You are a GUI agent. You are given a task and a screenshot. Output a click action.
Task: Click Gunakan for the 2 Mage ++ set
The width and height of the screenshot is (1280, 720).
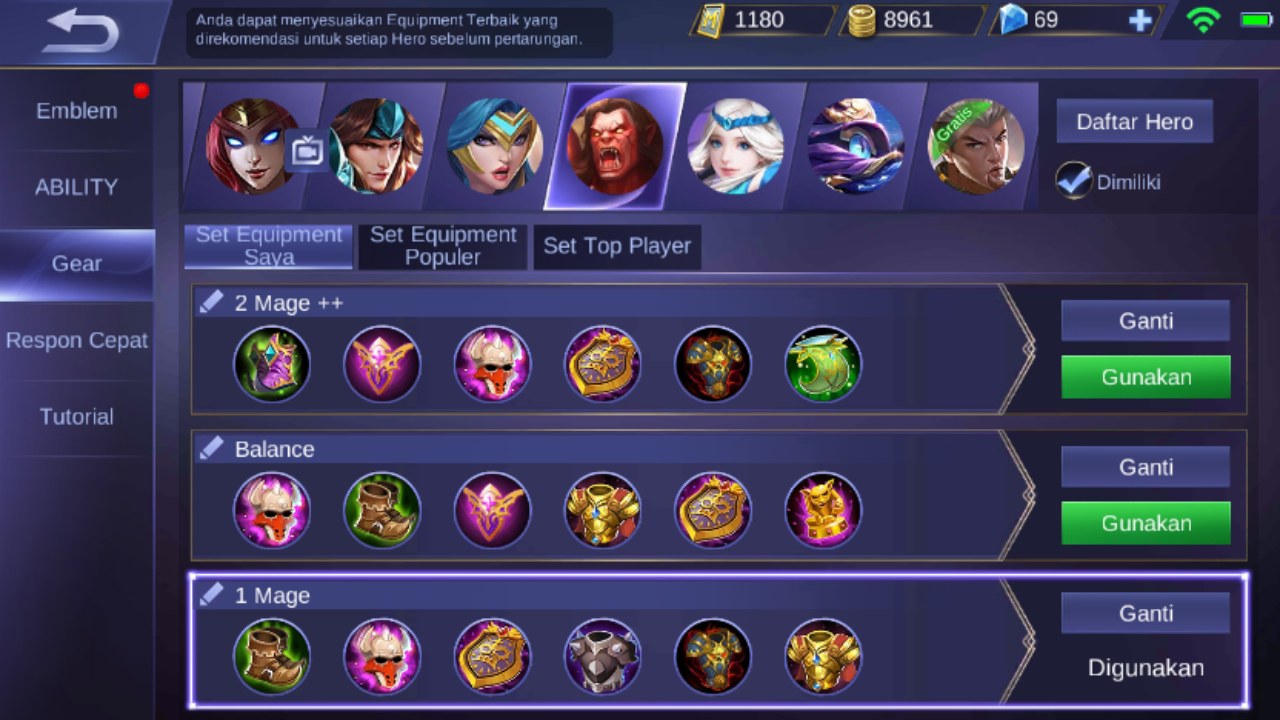coord(1146,377)
